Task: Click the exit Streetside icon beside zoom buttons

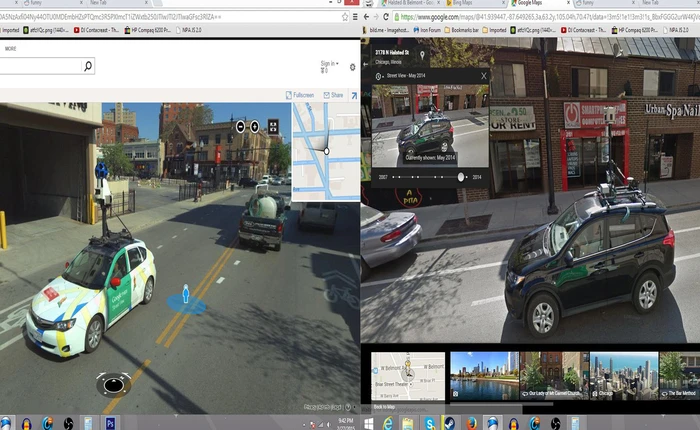Action: (x=273, y=127)
